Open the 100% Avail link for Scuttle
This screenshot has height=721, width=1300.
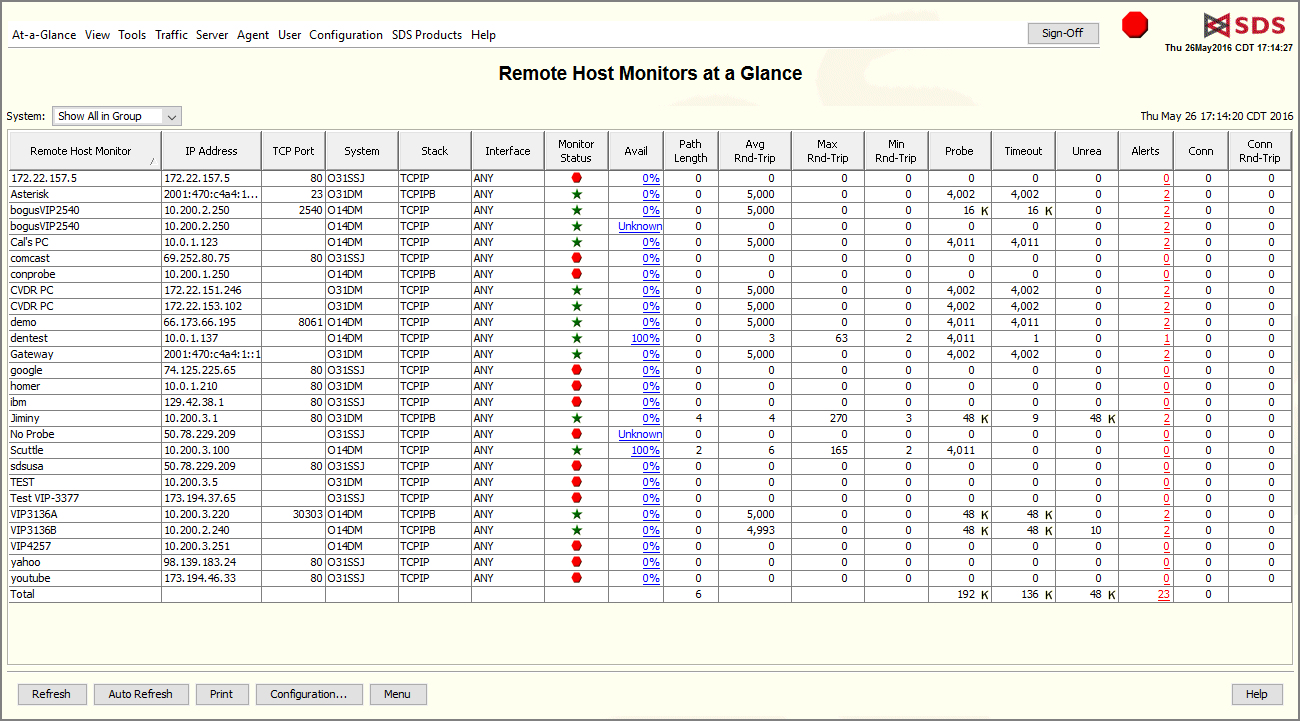point(645,450)
